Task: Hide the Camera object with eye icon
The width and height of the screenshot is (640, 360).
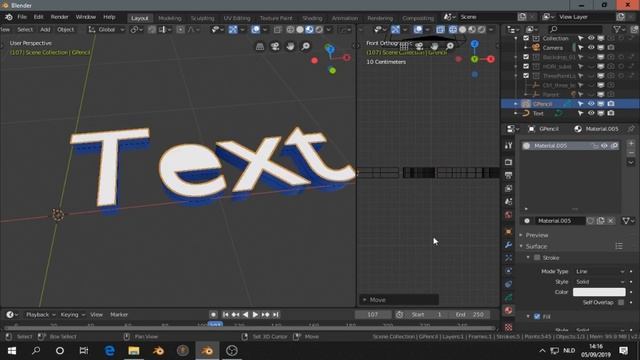Action: [591, 47]
